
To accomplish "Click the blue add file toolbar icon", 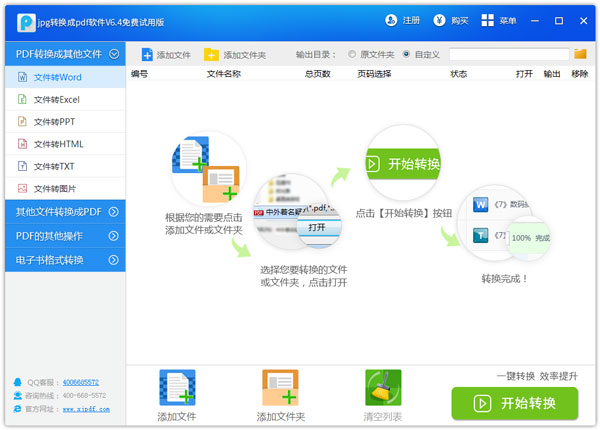I will point(147,55).
